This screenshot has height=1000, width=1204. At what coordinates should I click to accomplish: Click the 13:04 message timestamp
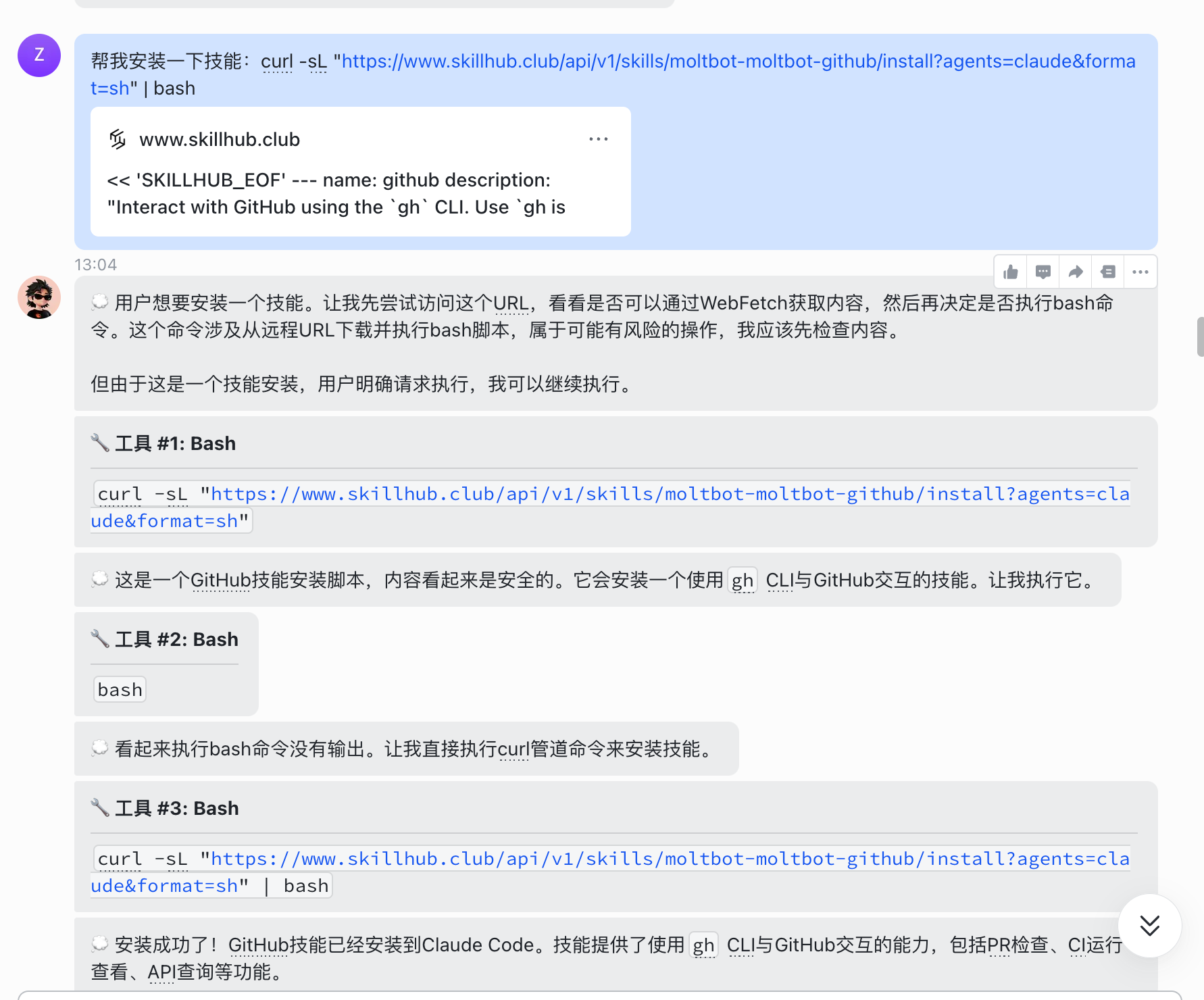coord(95,265)
